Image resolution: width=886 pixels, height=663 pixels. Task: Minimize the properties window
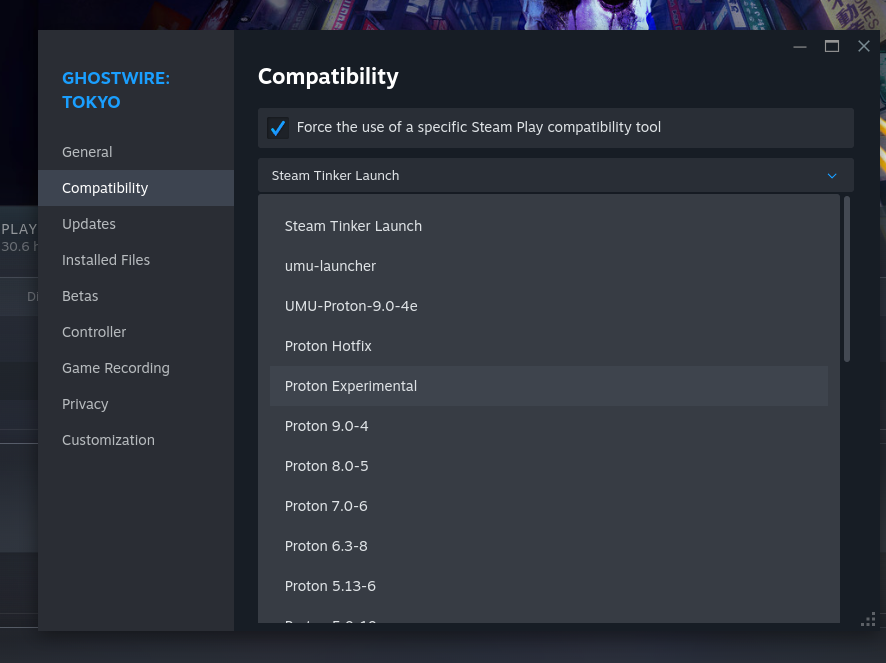tap(800, 46)
